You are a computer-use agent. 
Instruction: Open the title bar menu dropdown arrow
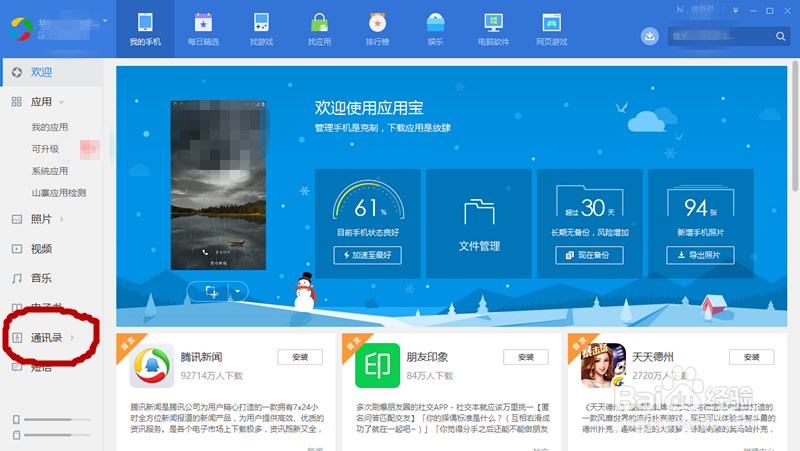tap(735, 10)
